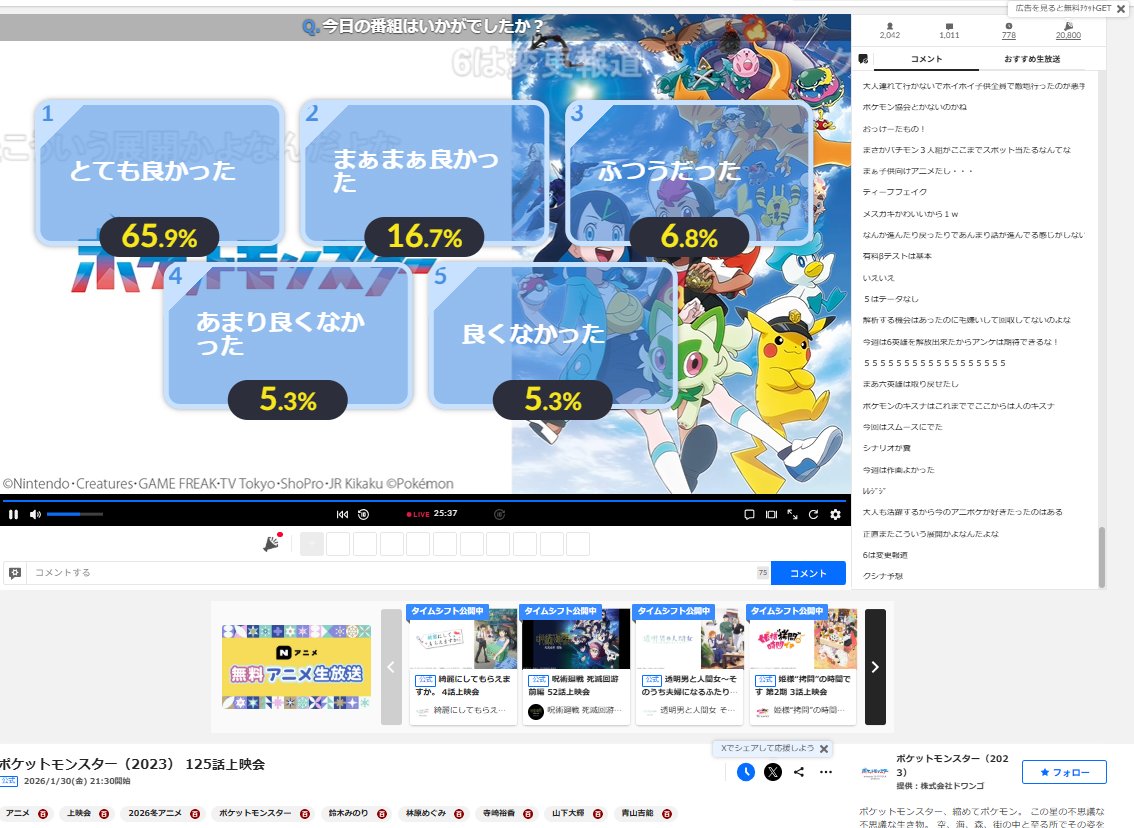Open ポケットモンスター(2023) channel name link
This screenshot has width=1134, height=828.
click(952, 765)
